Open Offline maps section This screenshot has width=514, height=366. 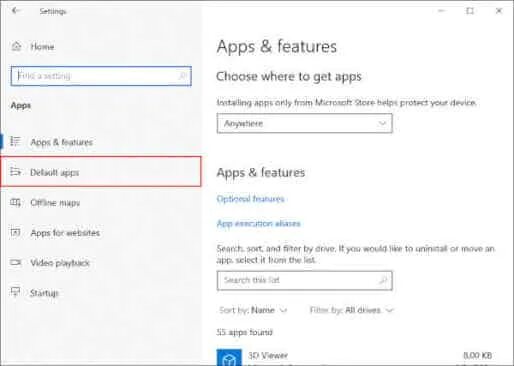tap(55, 203)
